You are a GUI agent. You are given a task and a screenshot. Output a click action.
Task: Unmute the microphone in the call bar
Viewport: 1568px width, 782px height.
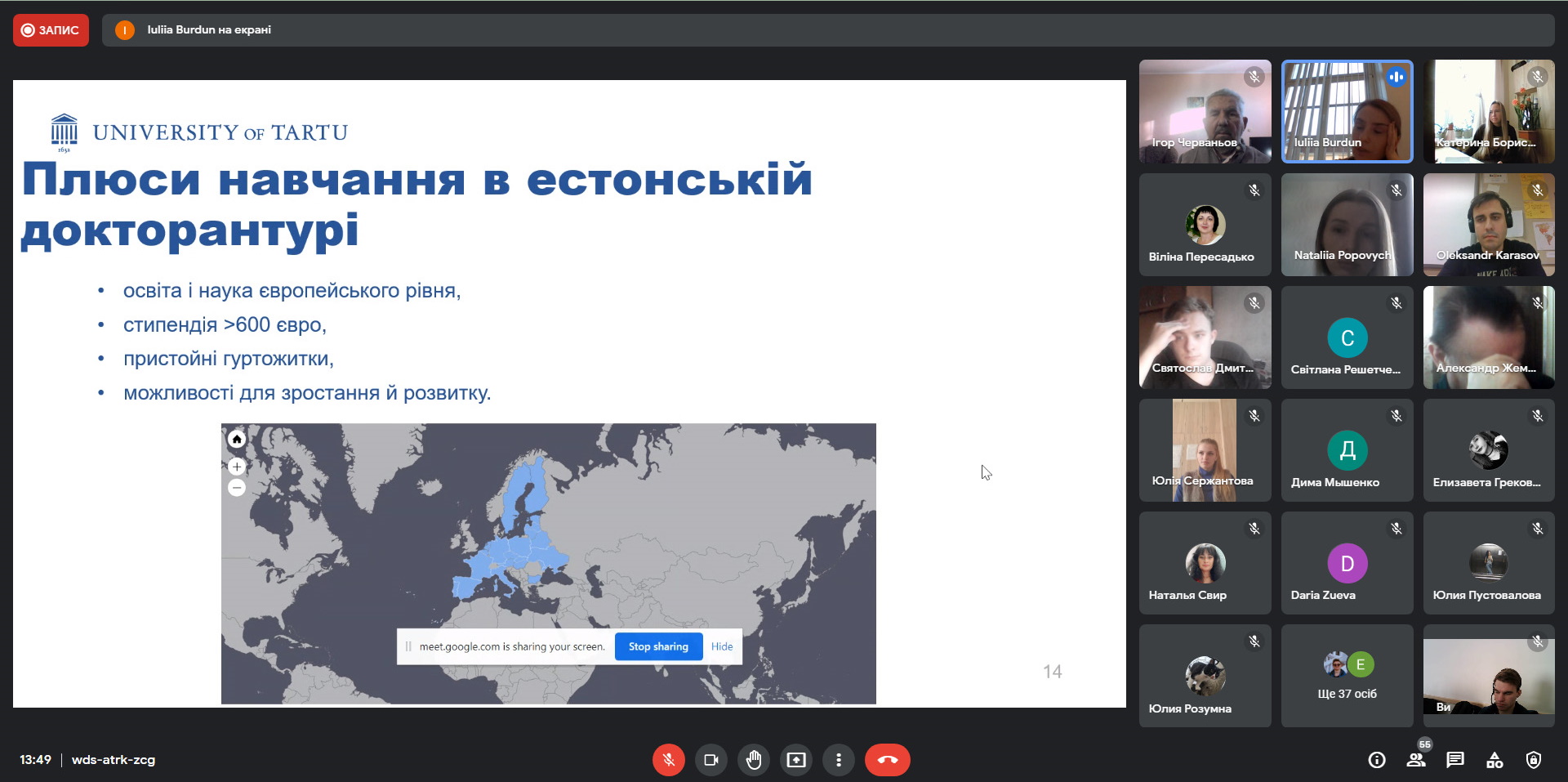click(x=668, y=760)
